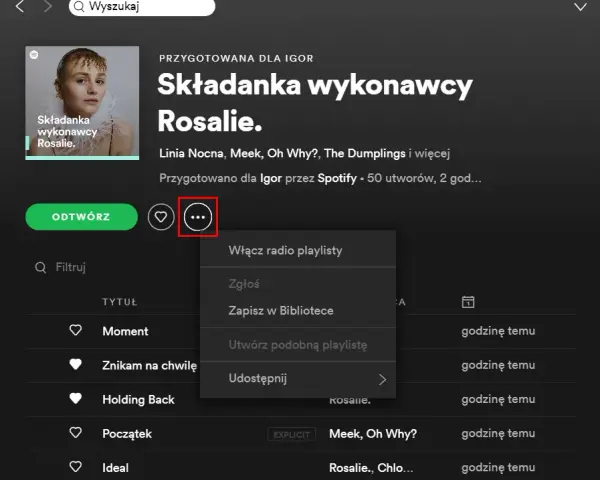Open the Igor user link
The width and height of the screenshot is (600, 480).
coord(271,178)
